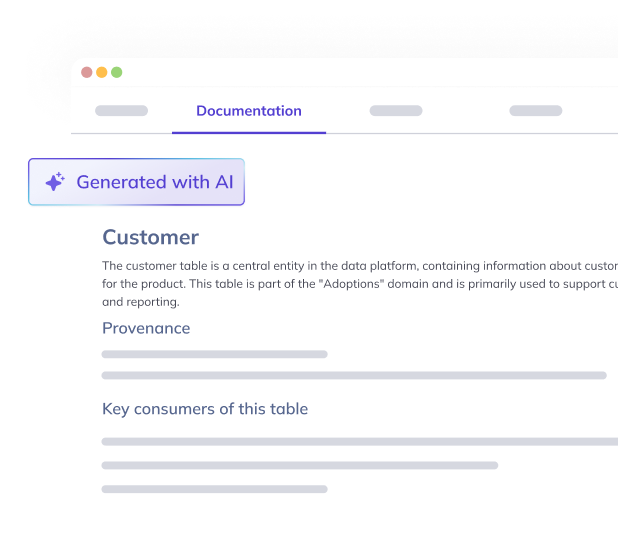Screen dimensions: 618x558
Task: Open the rightmost placeholder tab
Action: pos(536,111)
